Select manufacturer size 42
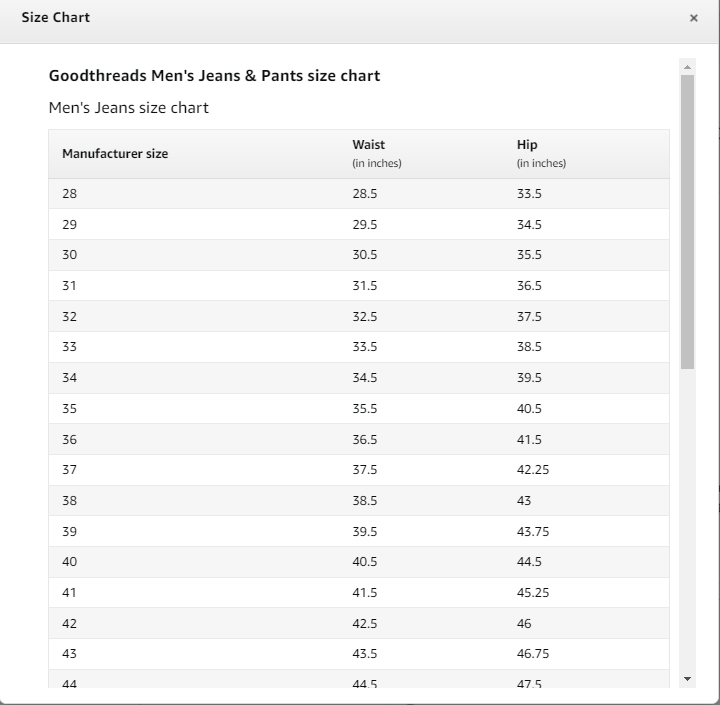The image size is (720, 705). coord(69,624)
